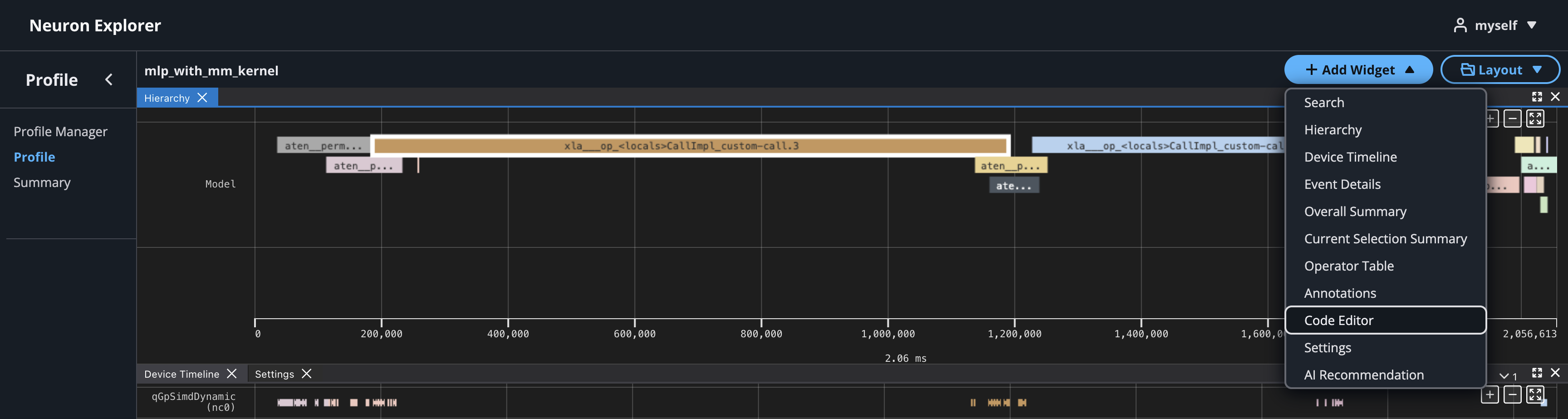Click the user account icon
Image resolution: width=1568 pixels, height=419 pixels.
(1461, 25)
